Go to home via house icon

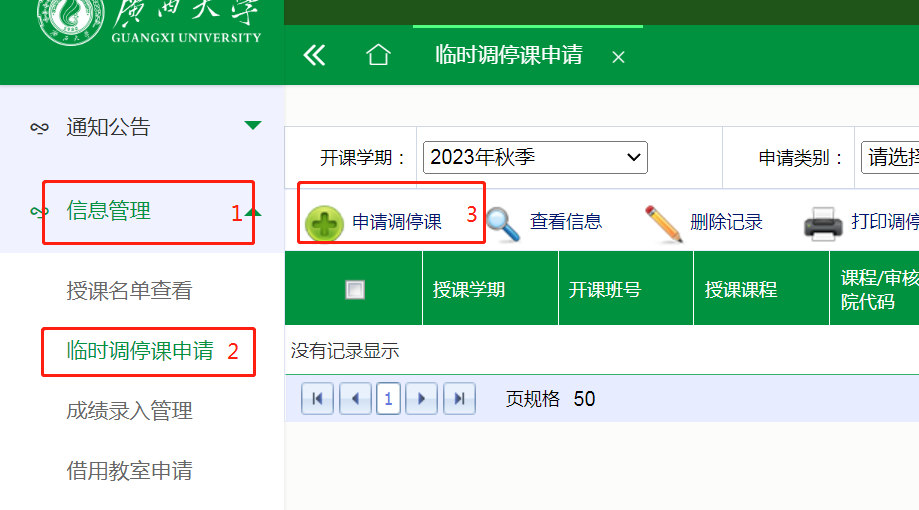(378, 55)
